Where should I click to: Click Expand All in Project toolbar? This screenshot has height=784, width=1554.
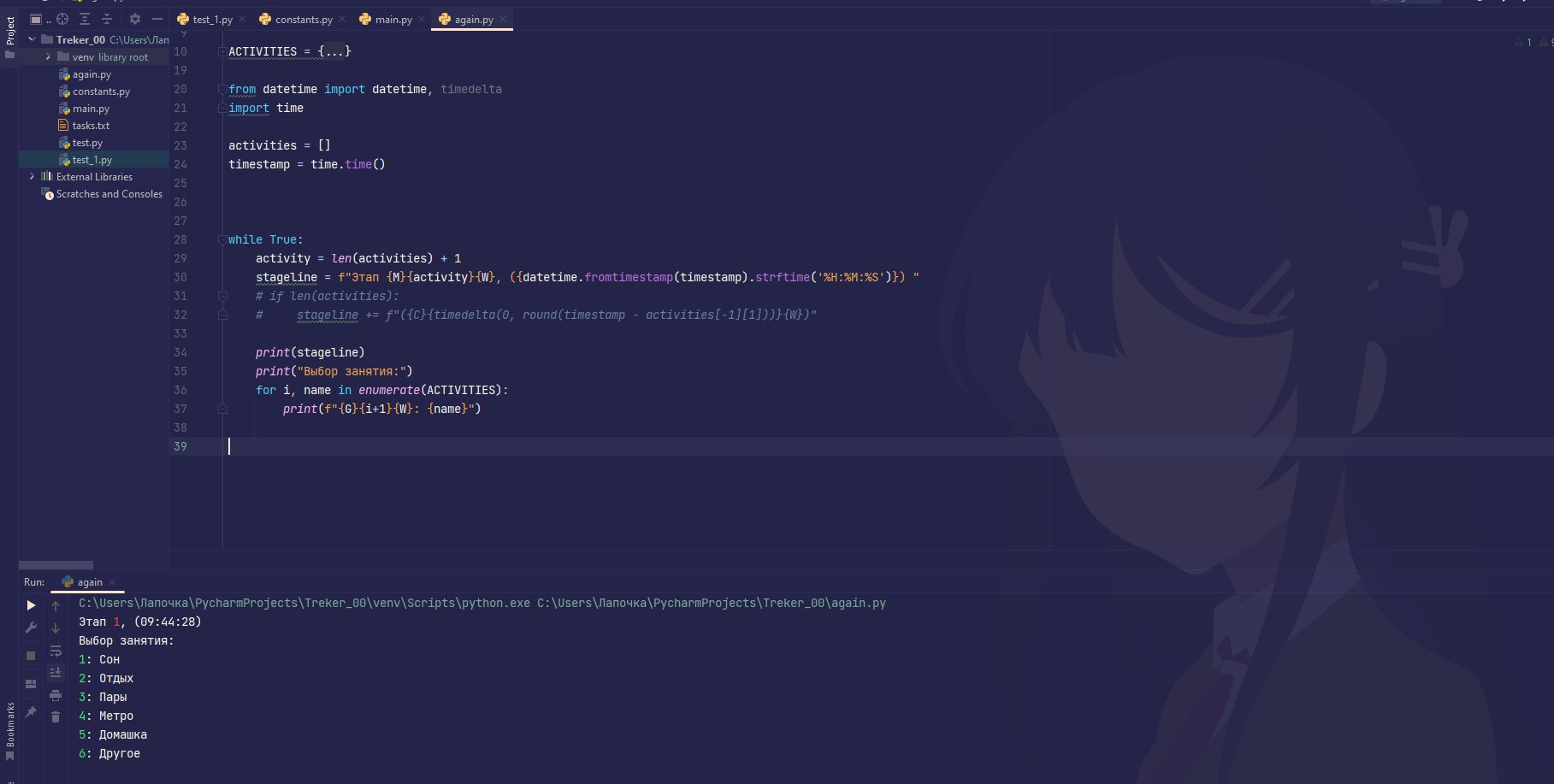85,19
